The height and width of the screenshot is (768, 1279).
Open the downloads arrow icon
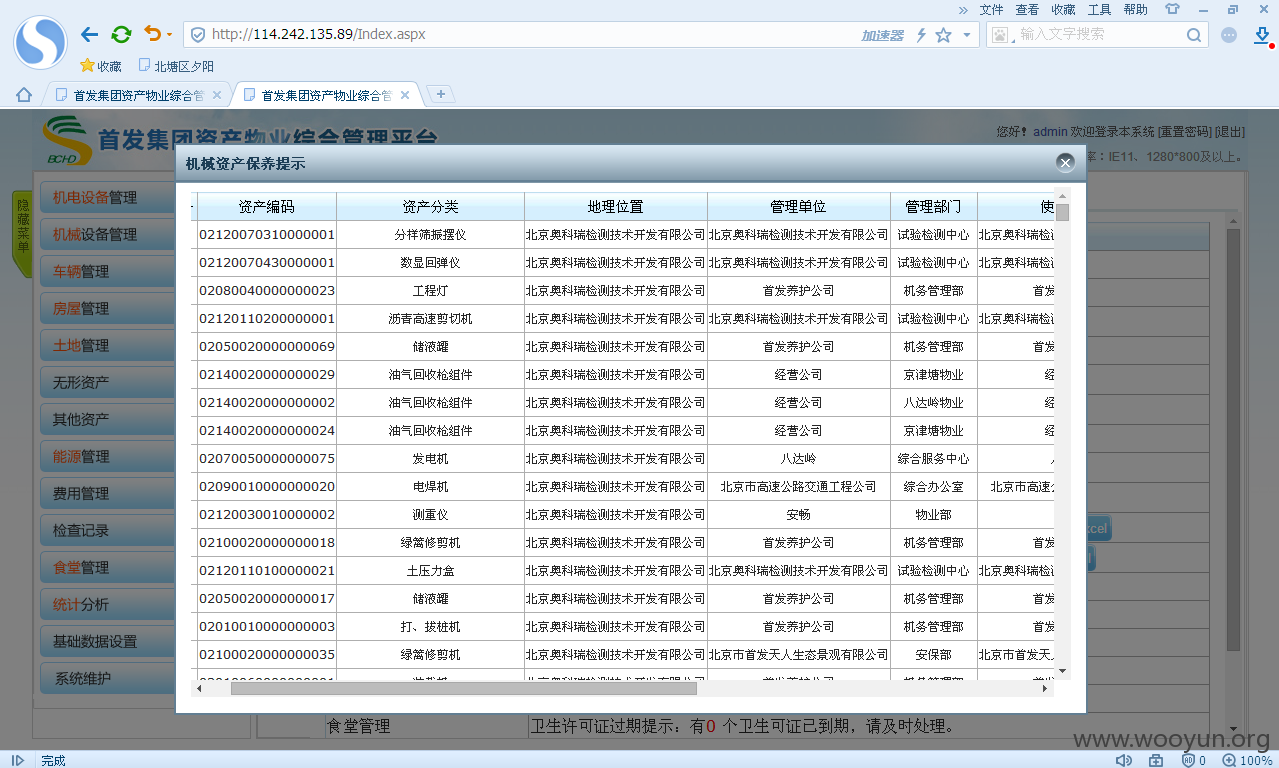click(1261, 35)
